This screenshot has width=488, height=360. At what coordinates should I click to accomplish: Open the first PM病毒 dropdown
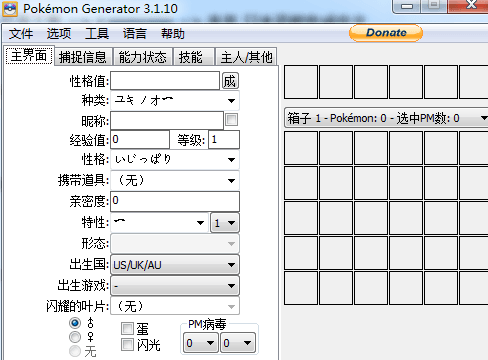(x=201, y=343)
